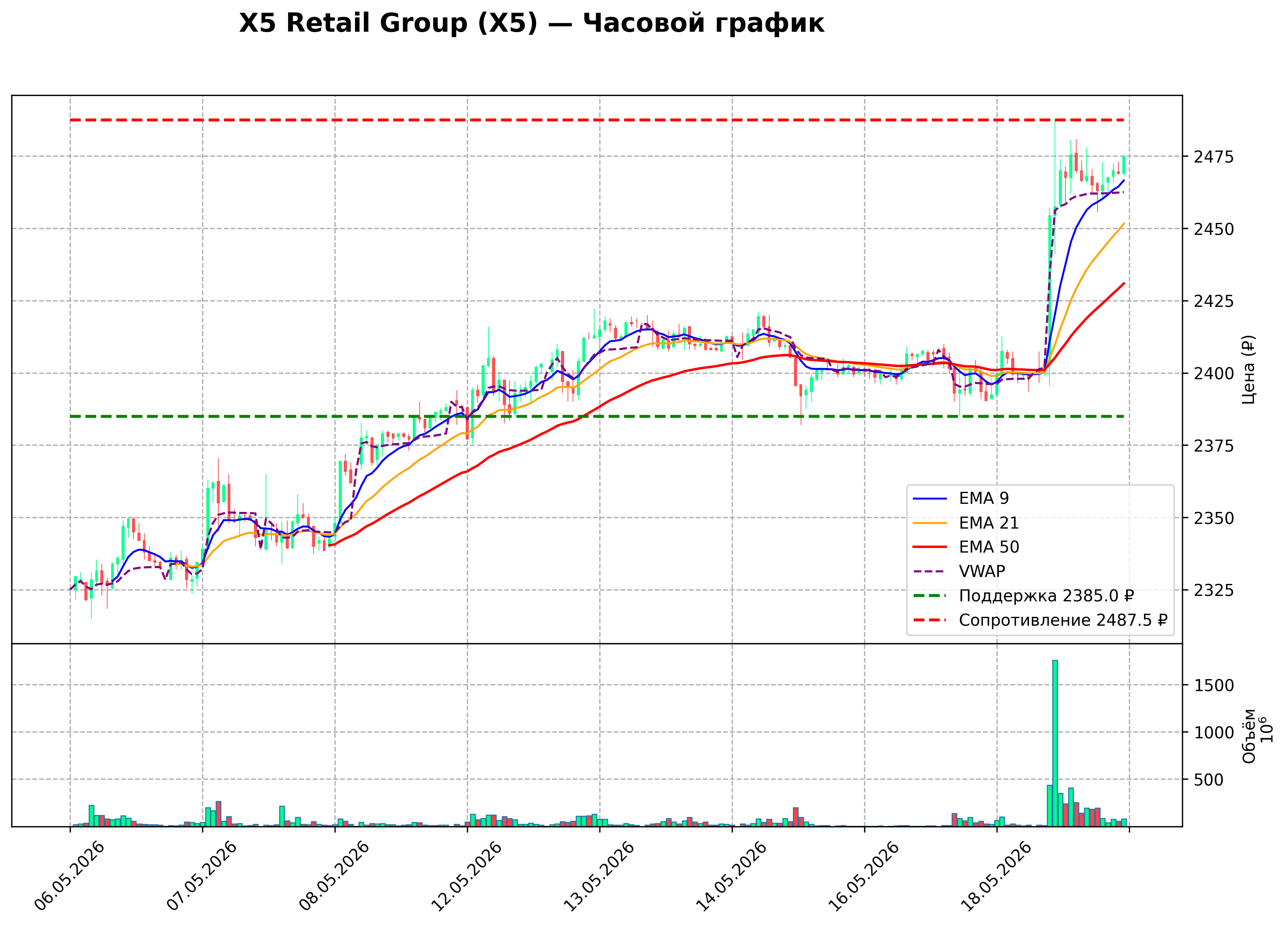Click the red EMA 50 legend line sample

click(x=930, y=547)
